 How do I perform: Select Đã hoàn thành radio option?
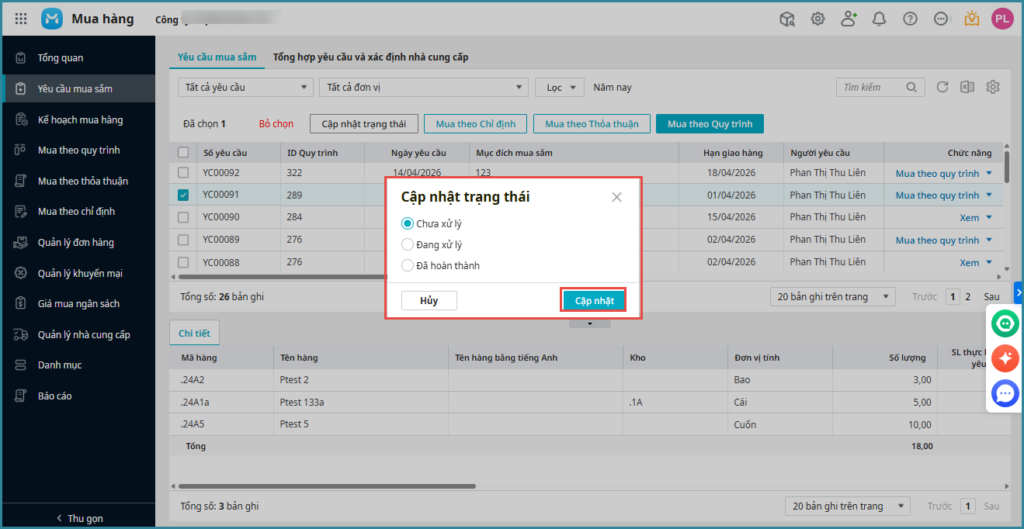coord(407,266)
